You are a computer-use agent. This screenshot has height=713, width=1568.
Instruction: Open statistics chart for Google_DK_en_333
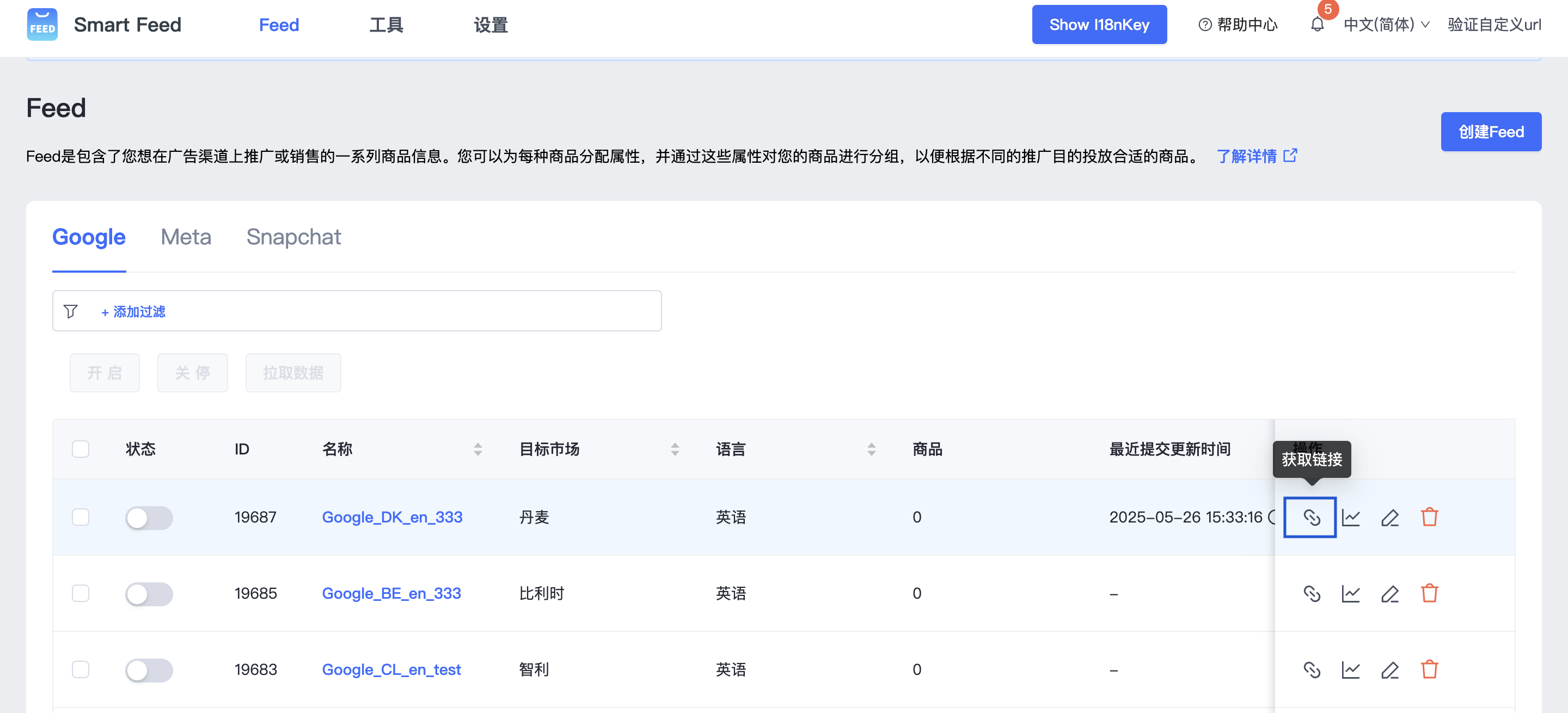tap(1351, 517)
